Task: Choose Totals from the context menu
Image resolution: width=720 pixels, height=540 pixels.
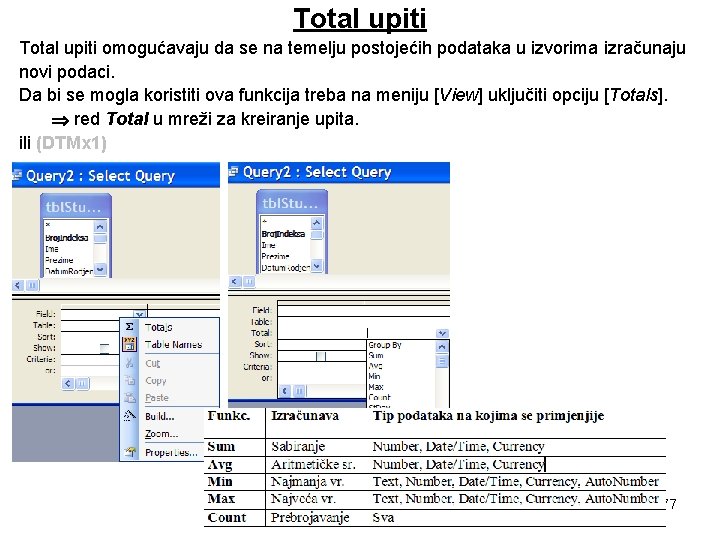Action: (x=158, y=327)
